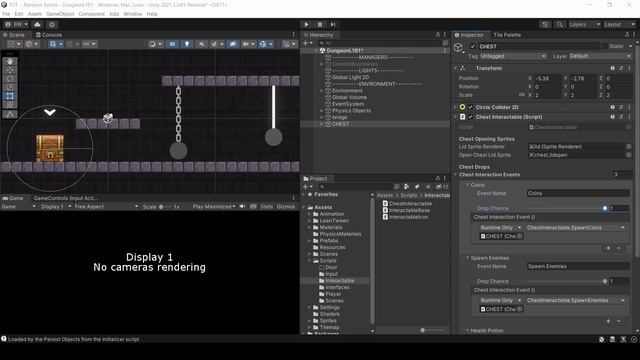Lock the Inspector panel
Screen dimensions: 640x360
point(627,35)
